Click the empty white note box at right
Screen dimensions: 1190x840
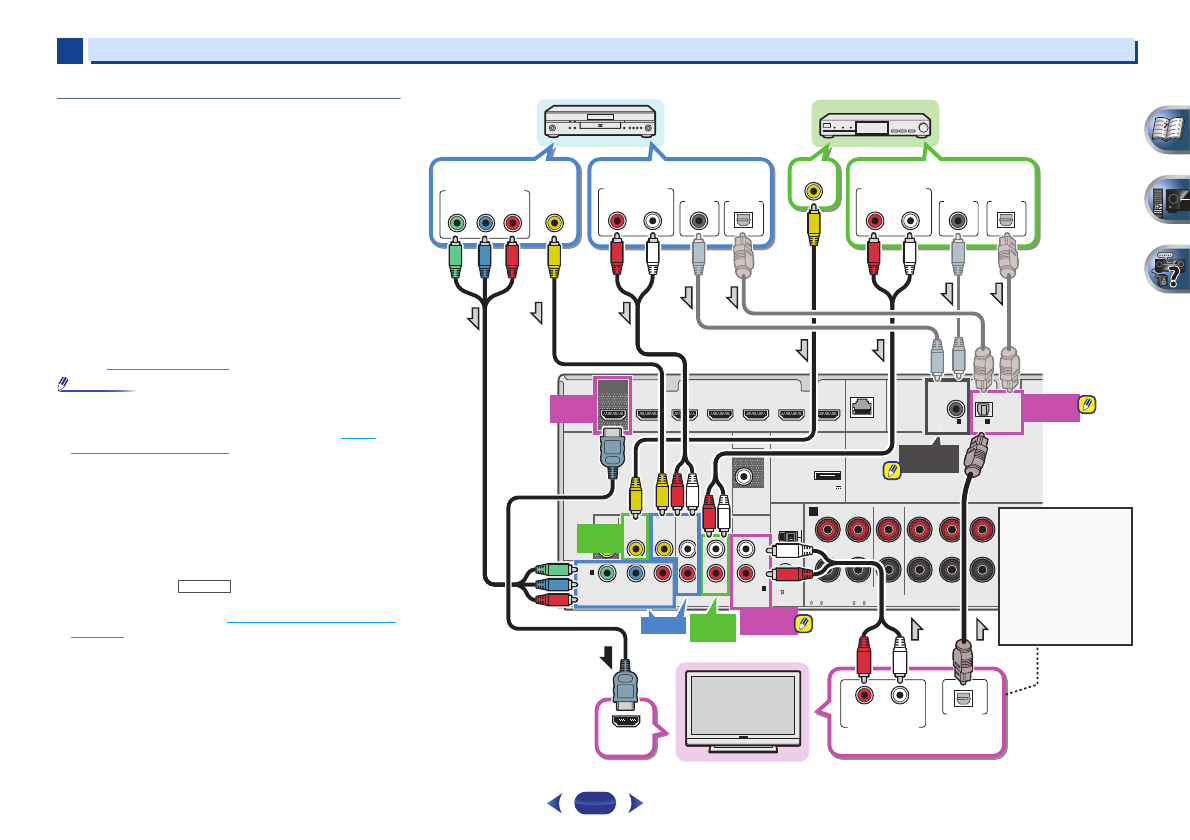1068,576
